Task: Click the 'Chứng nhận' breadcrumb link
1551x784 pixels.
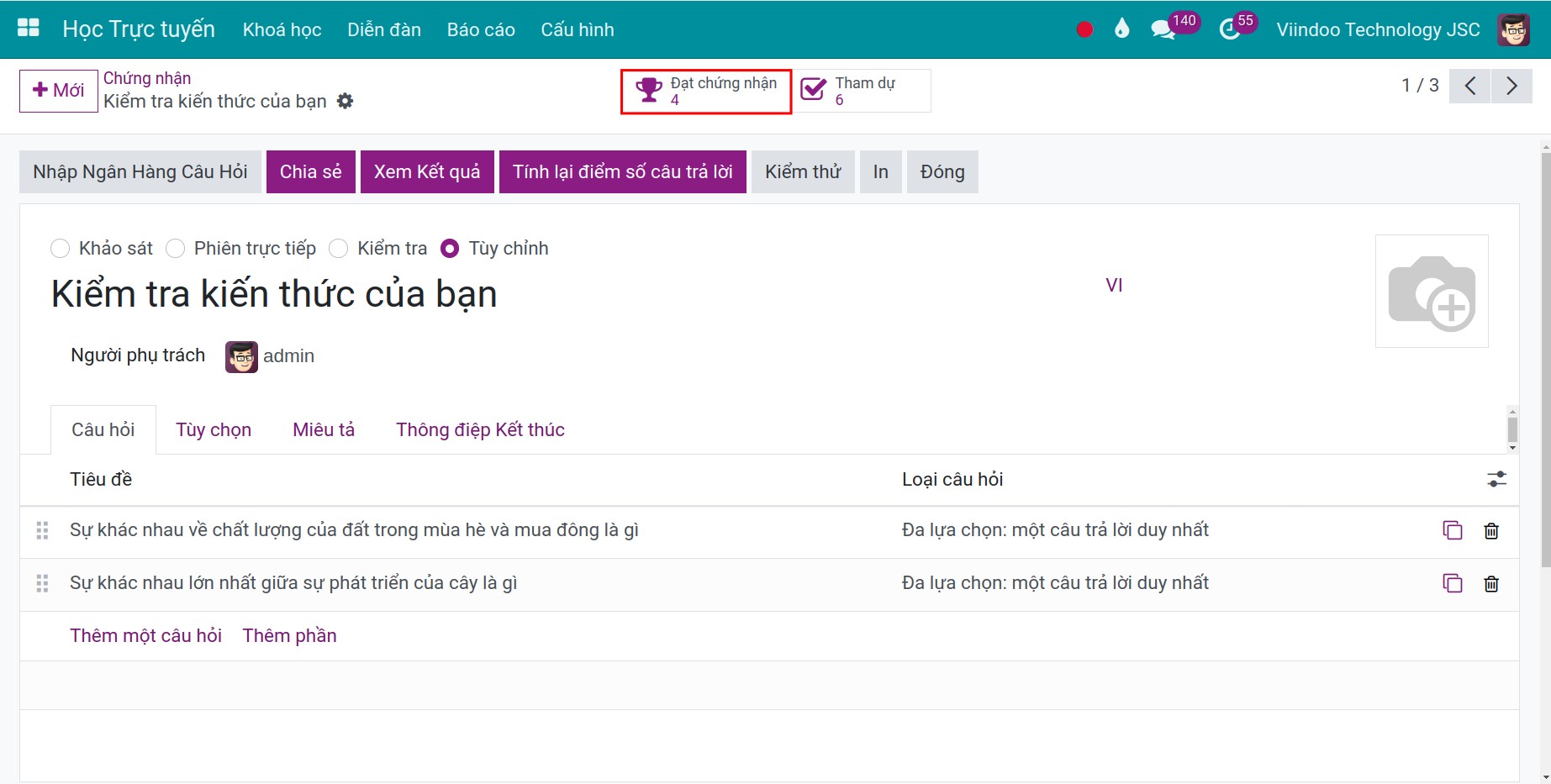Action: pyautogui.click(x=147, y=78)
